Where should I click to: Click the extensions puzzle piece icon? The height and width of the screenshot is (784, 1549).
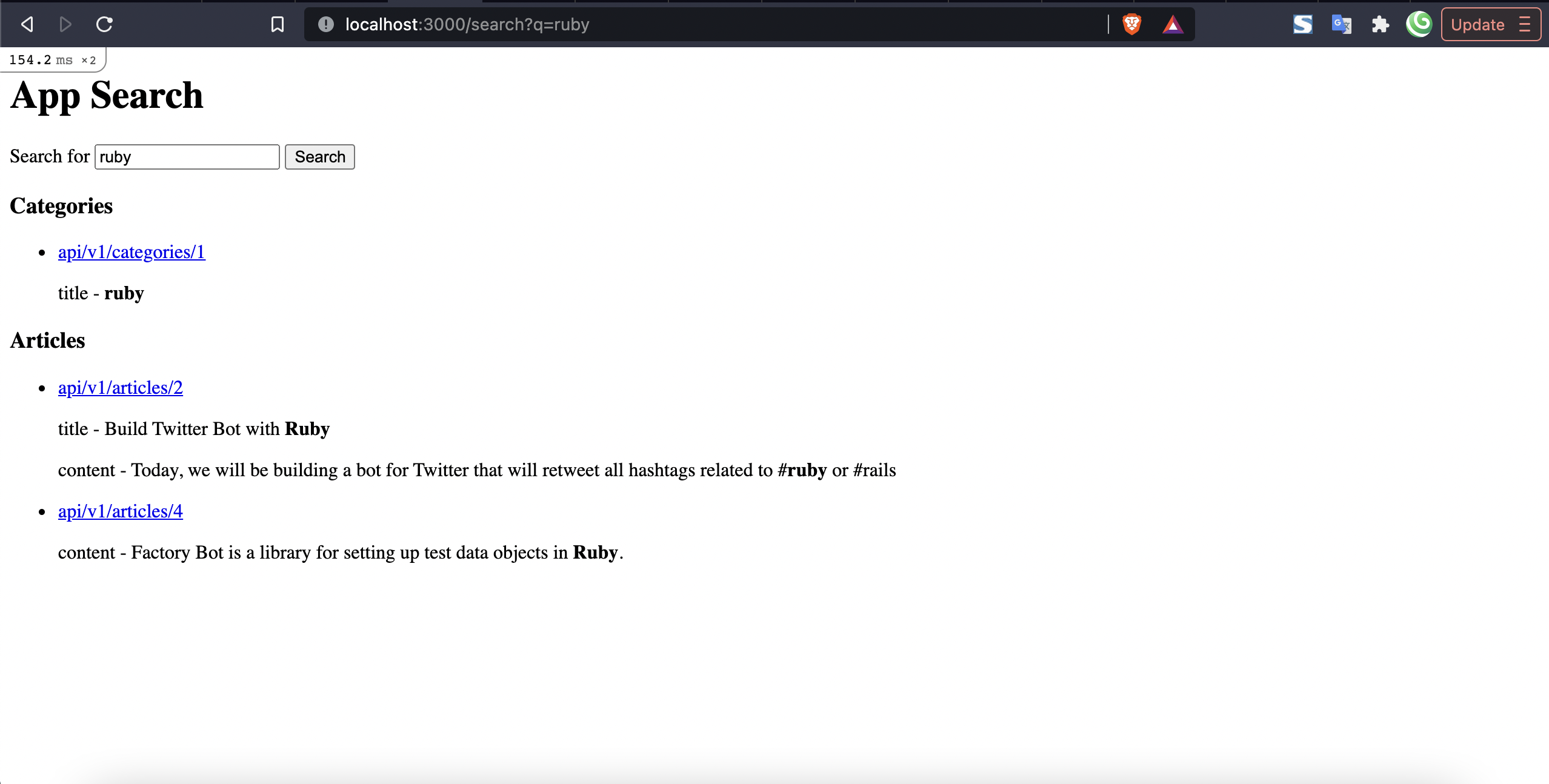tap(1380, 24)
